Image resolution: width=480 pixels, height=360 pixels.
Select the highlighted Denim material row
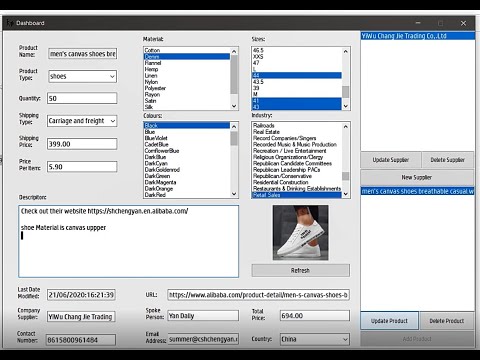187,57
